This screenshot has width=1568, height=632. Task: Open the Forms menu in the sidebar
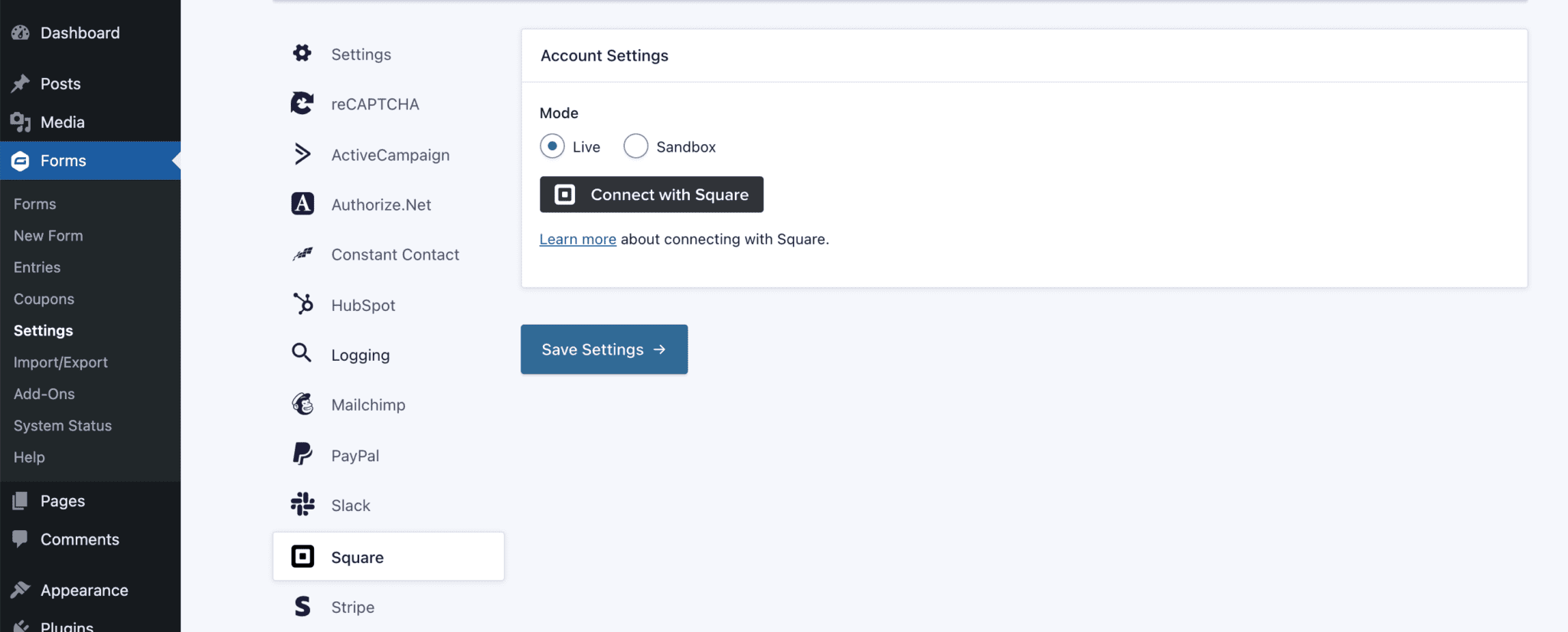click(x=63, y=161)
